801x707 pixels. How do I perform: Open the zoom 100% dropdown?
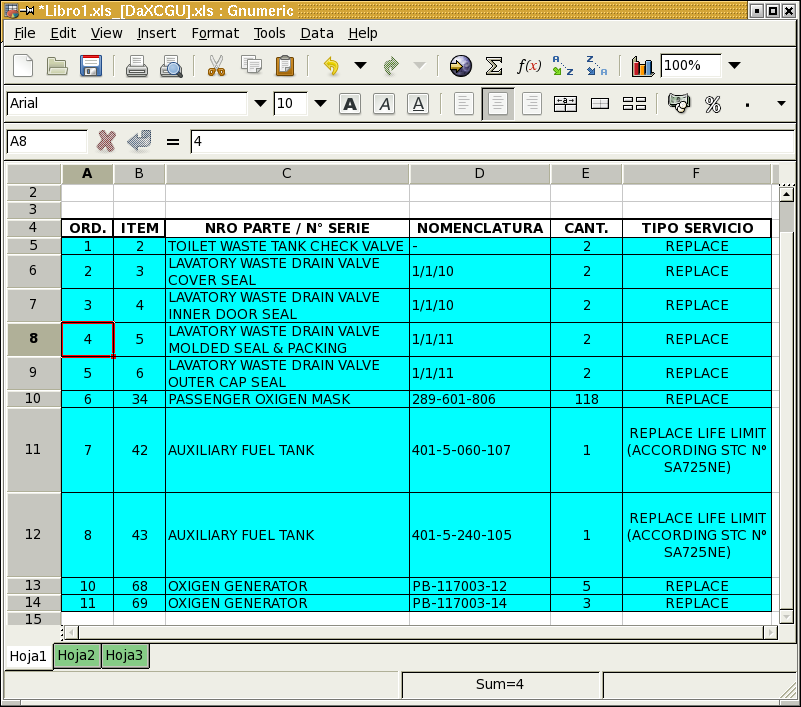pyautogui.click(x=735, y=66)
